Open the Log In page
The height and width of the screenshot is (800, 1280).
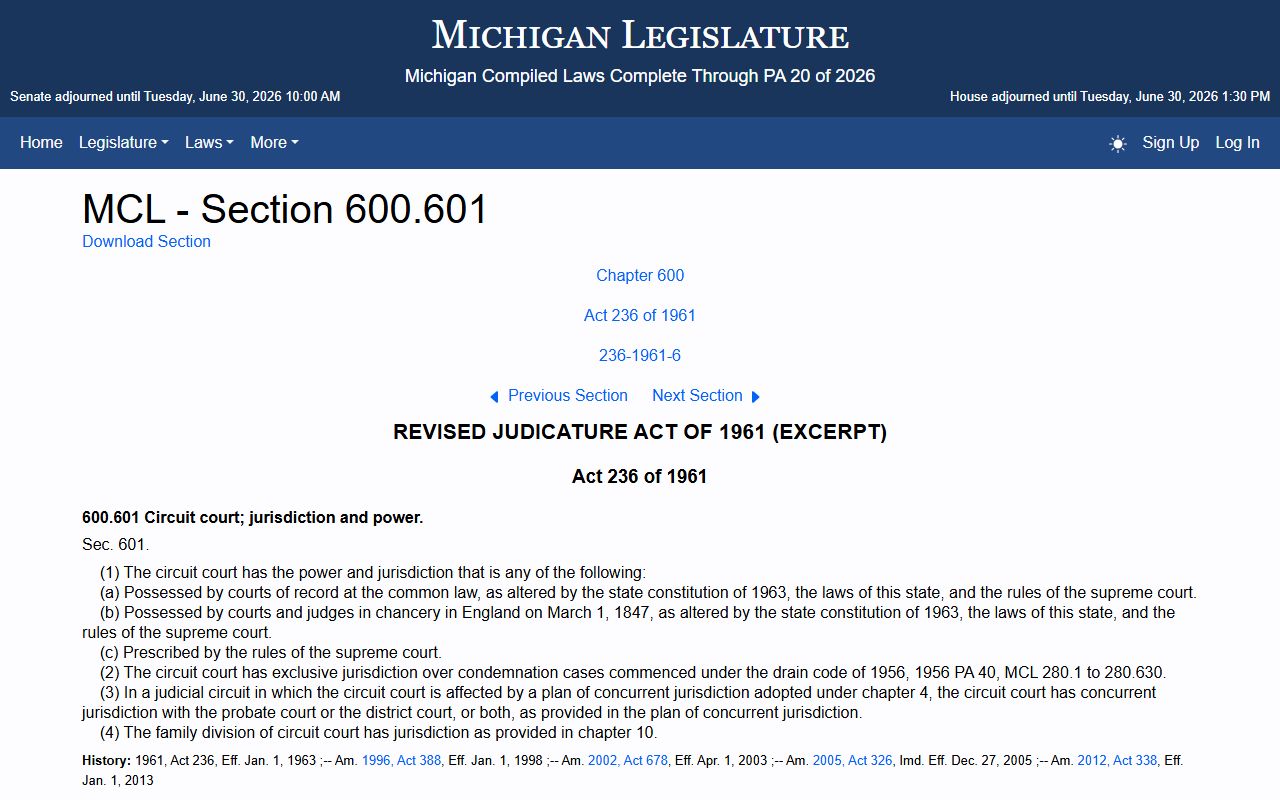[x=1237, y=142]
